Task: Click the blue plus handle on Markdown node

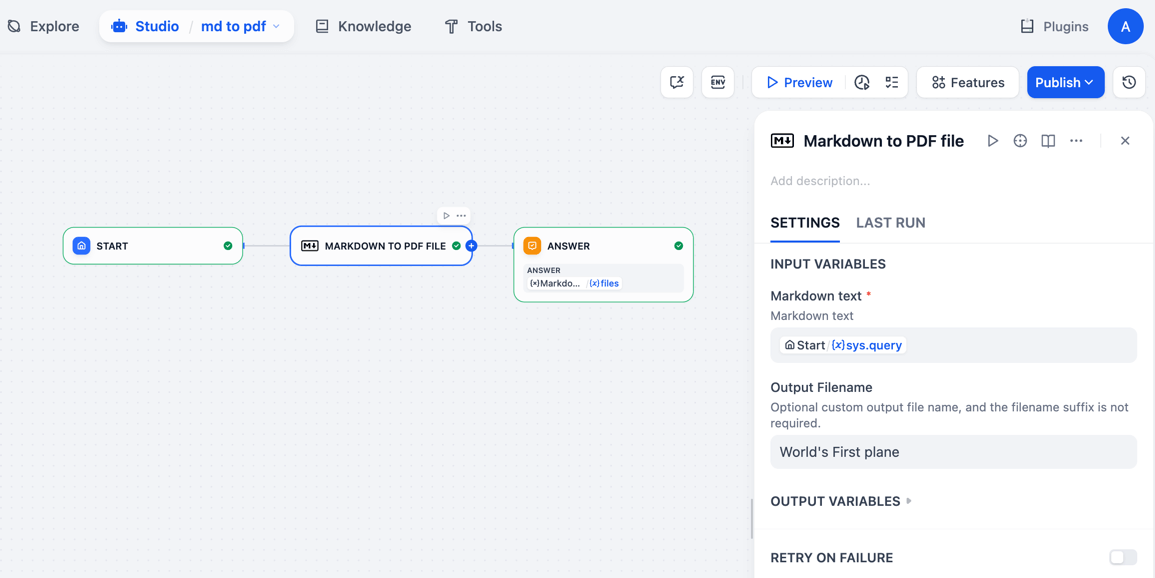Action: pos(471,246)
